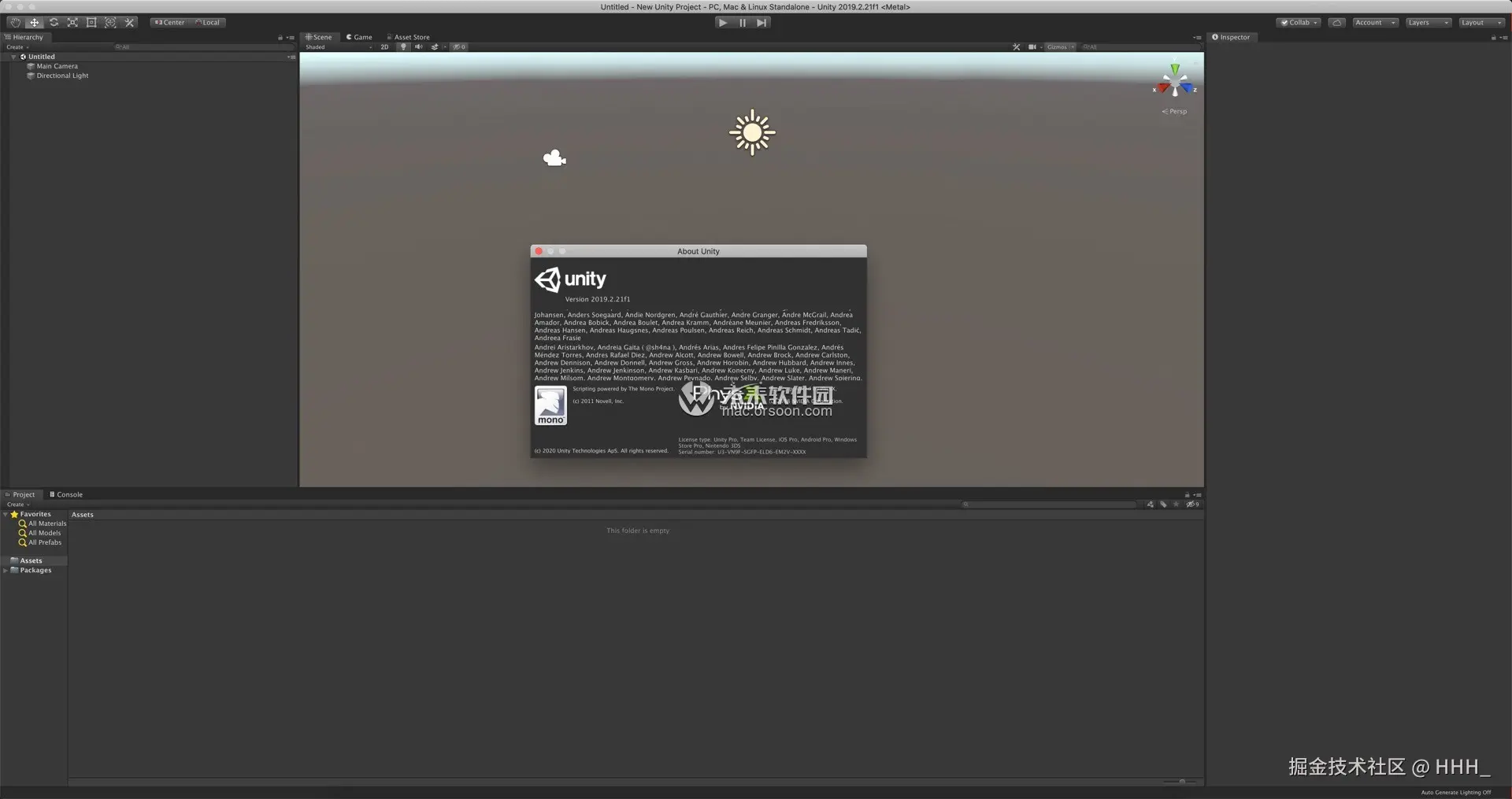Image resolution: width=1512 pixels, height=799 pixels.
Task: Start Play mode
Action: click(x=723, y=23)
